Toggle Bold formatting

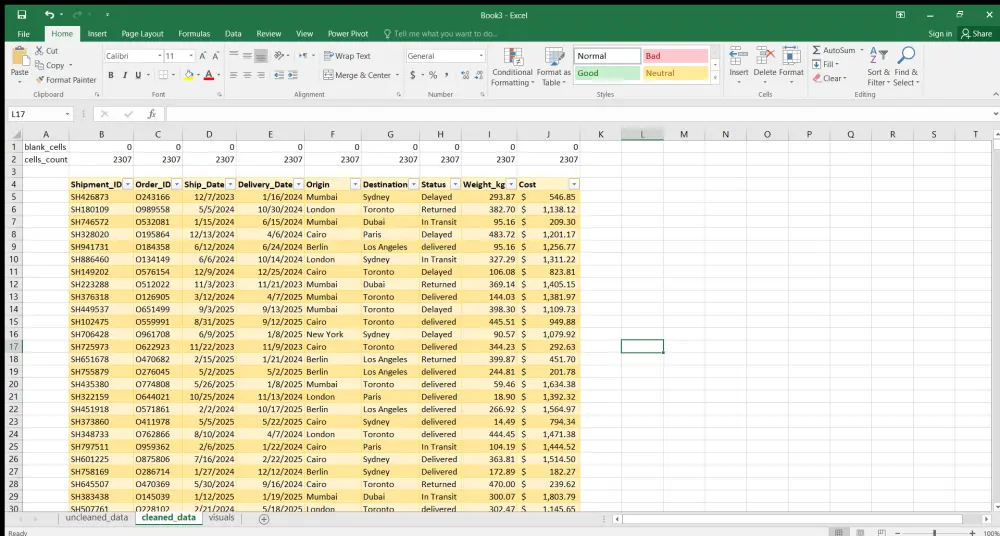pyautogui.click(x=111, y=75)
